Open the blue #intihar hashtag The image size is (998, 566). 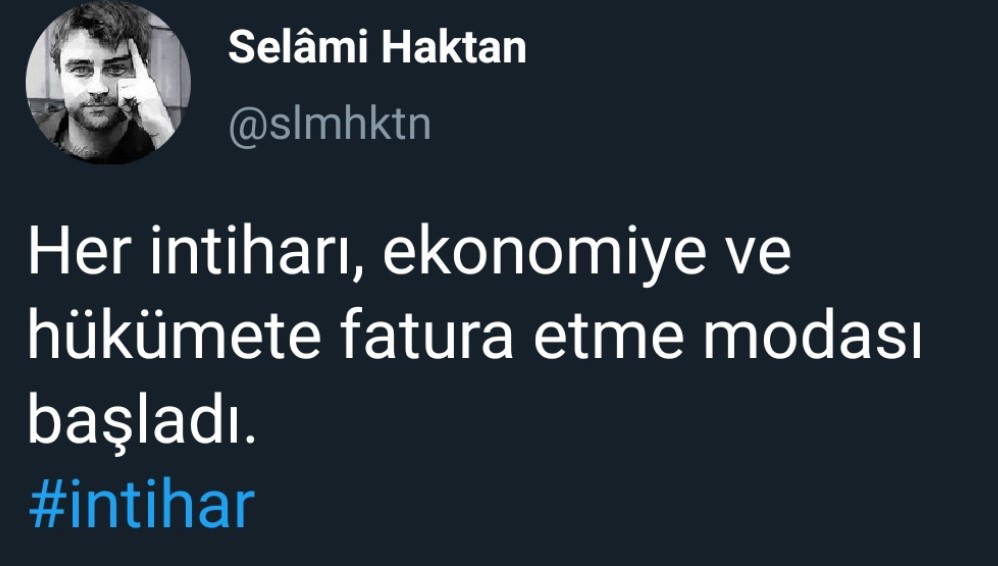(x=139, y=506)
